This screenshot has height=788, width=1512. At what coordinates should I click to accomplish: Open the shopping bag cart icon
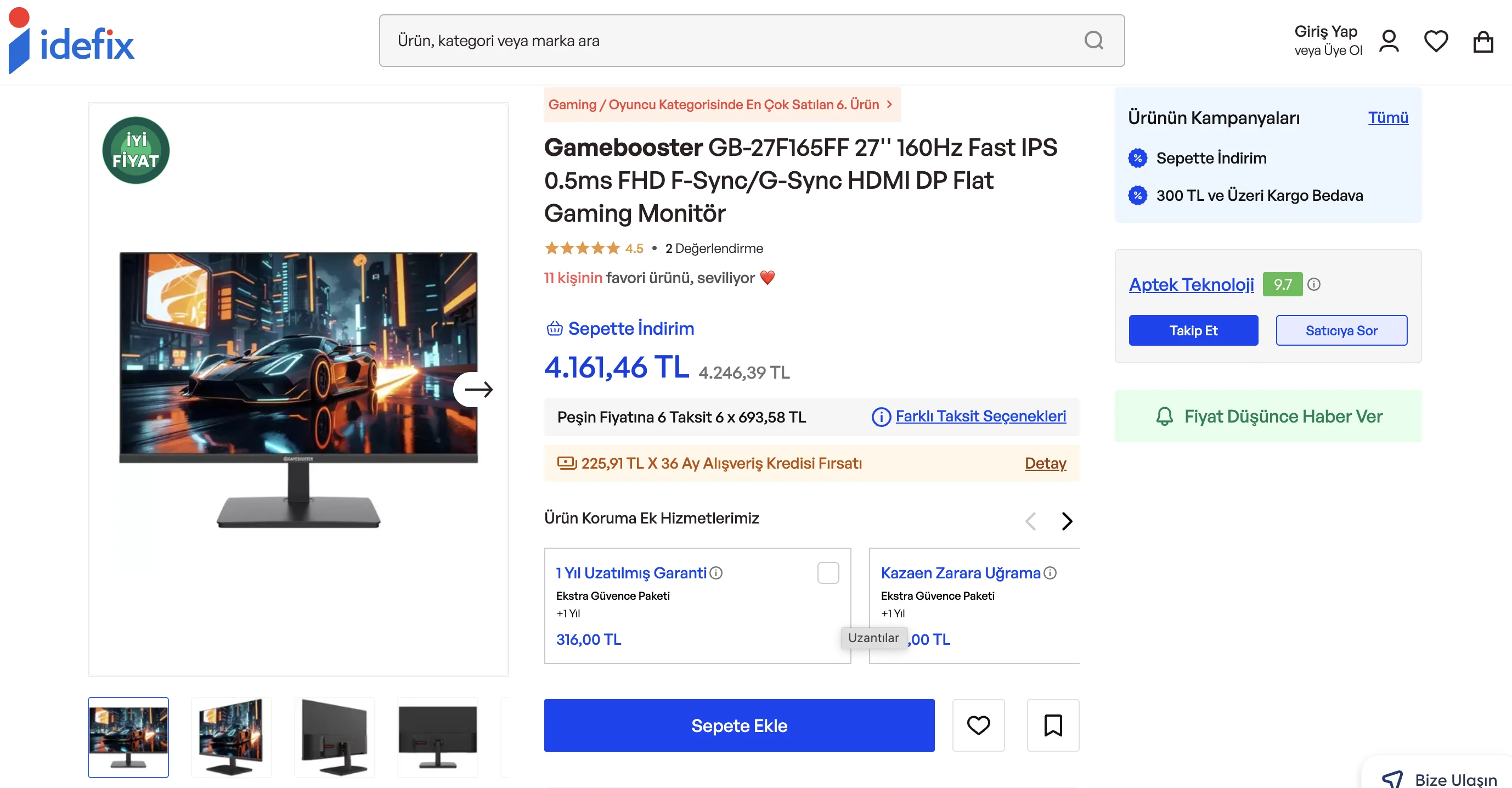pos(1483,42)
